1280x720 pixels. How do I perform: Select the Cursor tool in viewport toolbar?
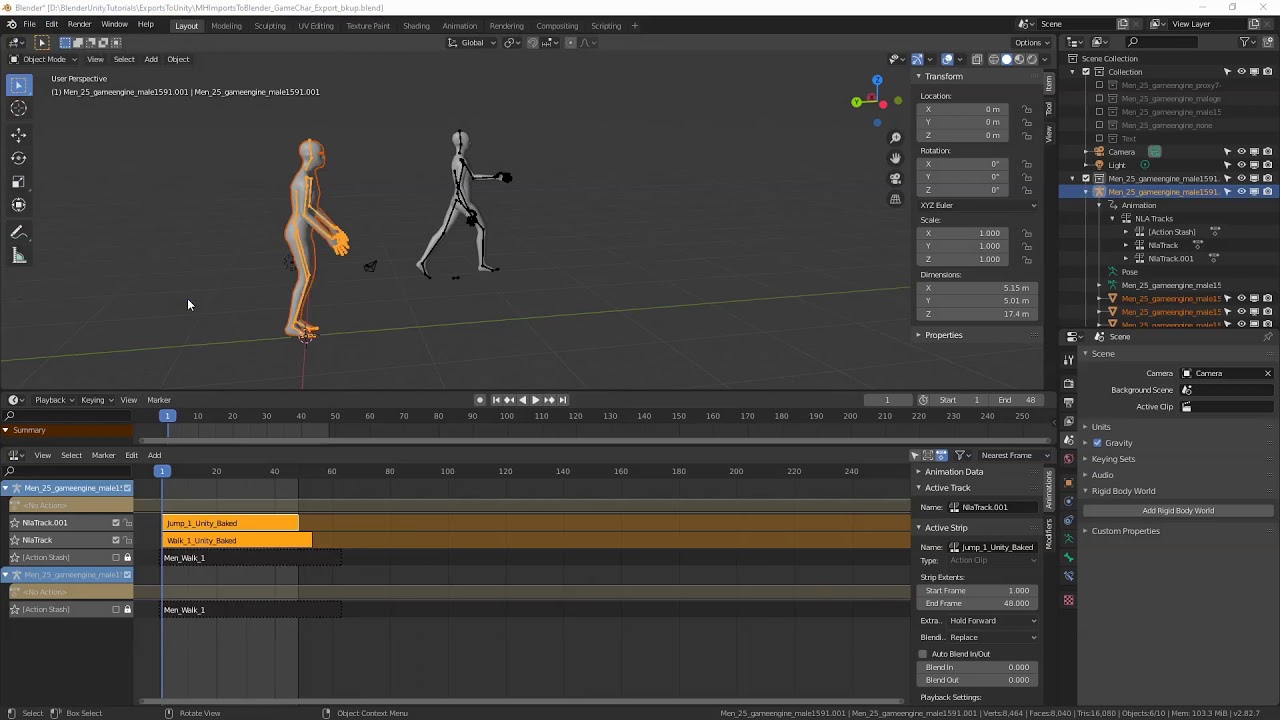18,108
